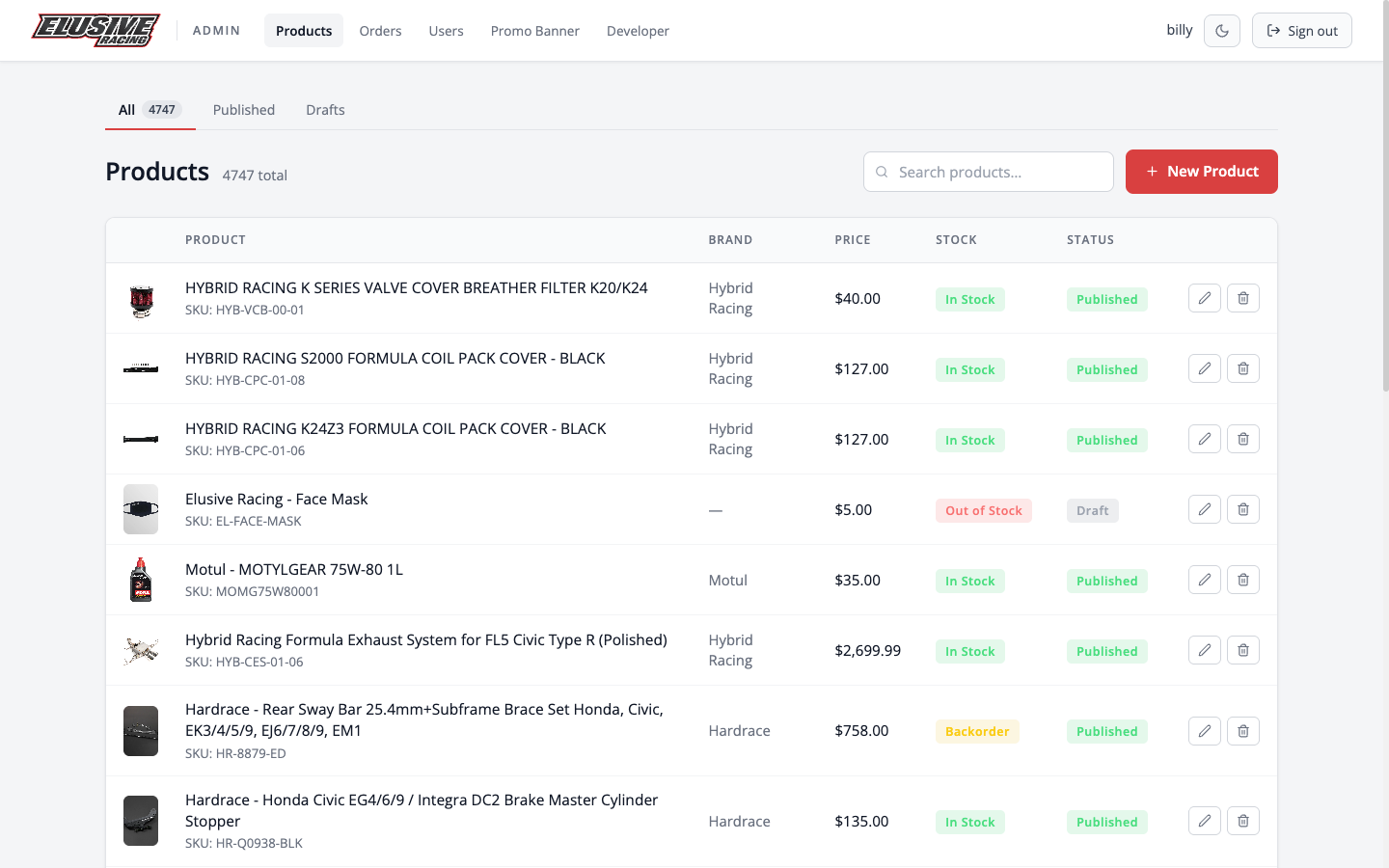Edit the Brake Master Cylinder Stopper product
Image resolution: width=1389 pixels, height=868 pixels.
[1205, 821]
